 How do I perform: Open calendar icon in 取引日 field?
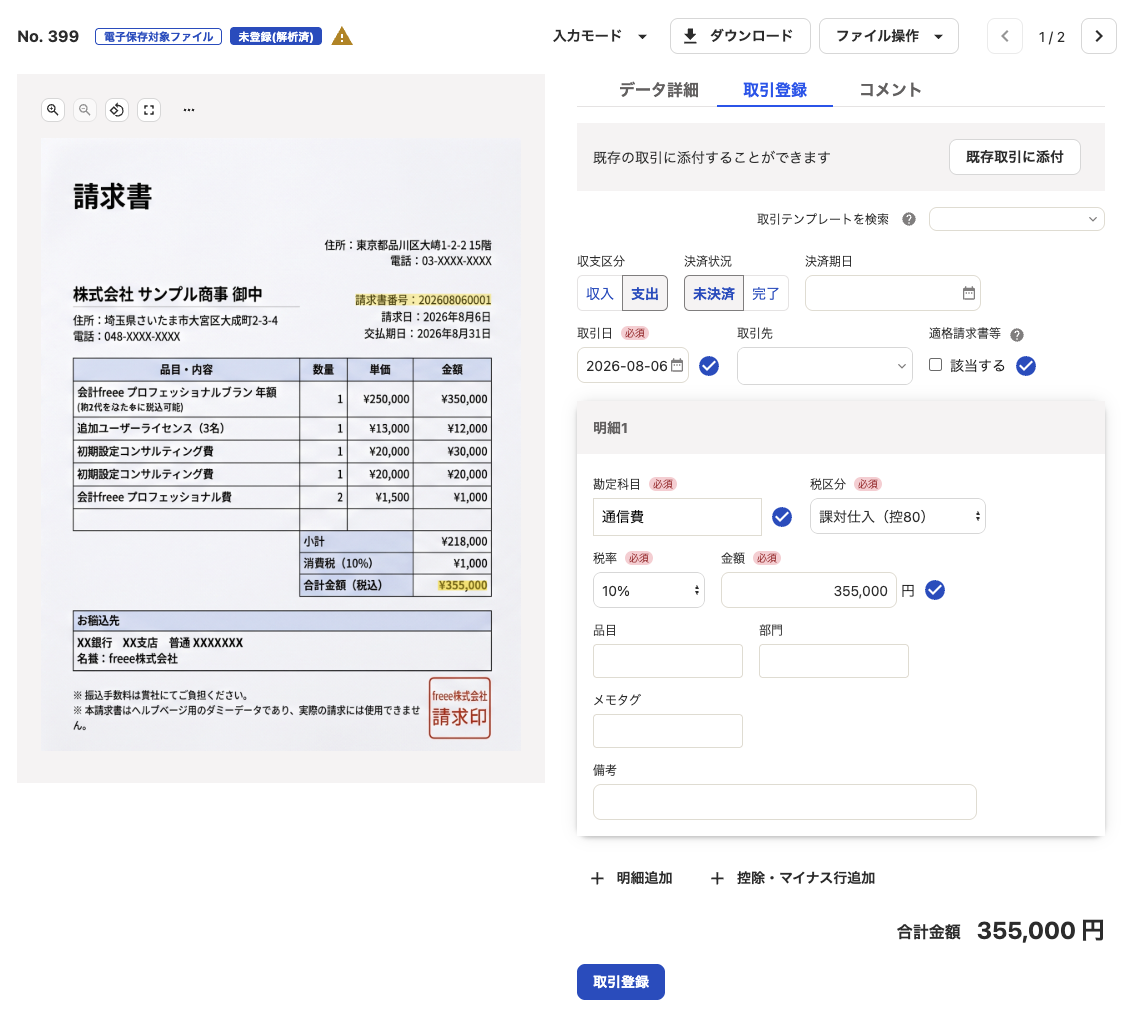tap(677, 365)
